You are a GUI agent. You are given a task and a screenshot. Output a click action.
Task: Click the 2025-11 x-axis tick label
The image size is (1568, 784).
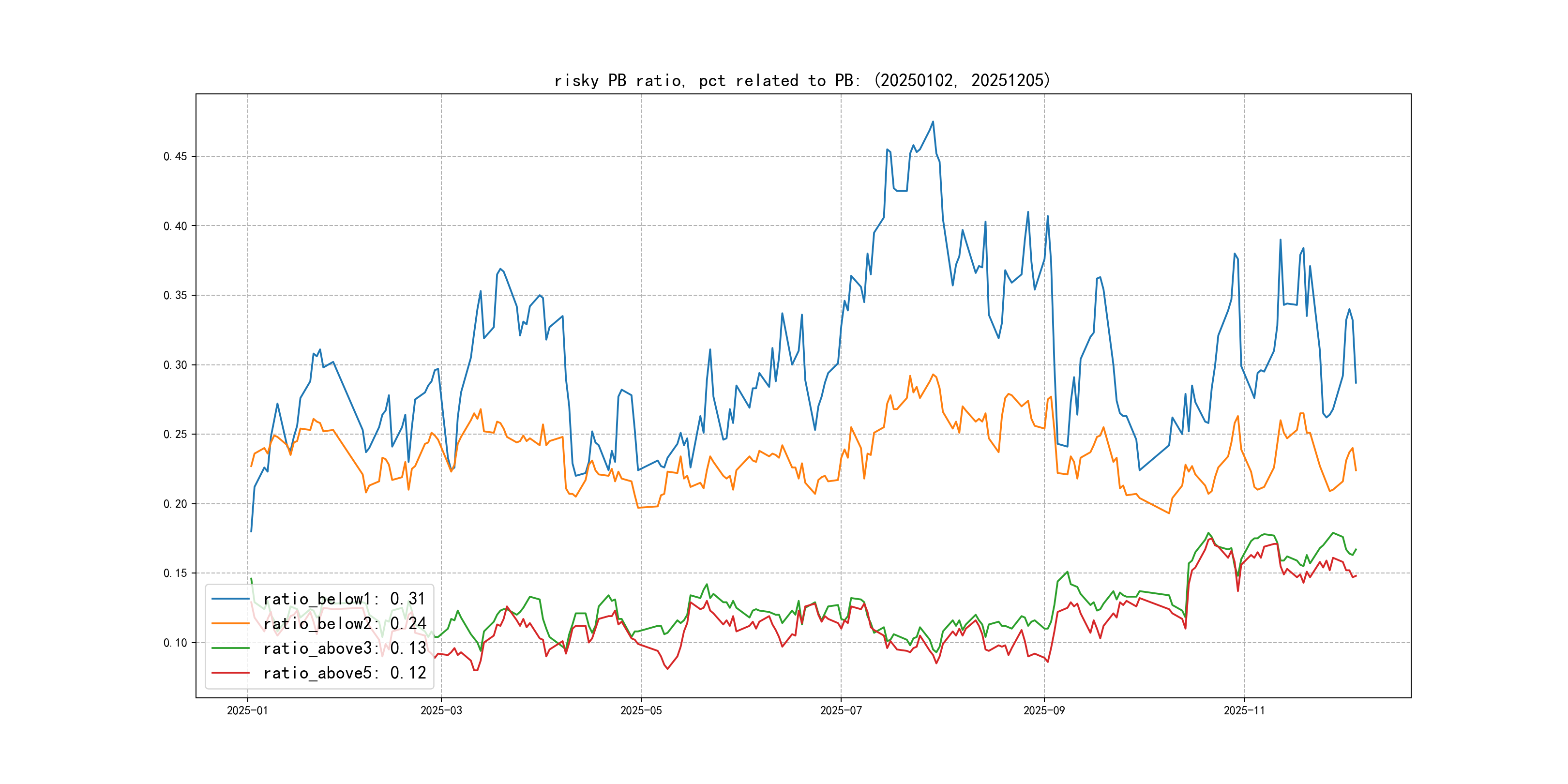click(1244, 710)
